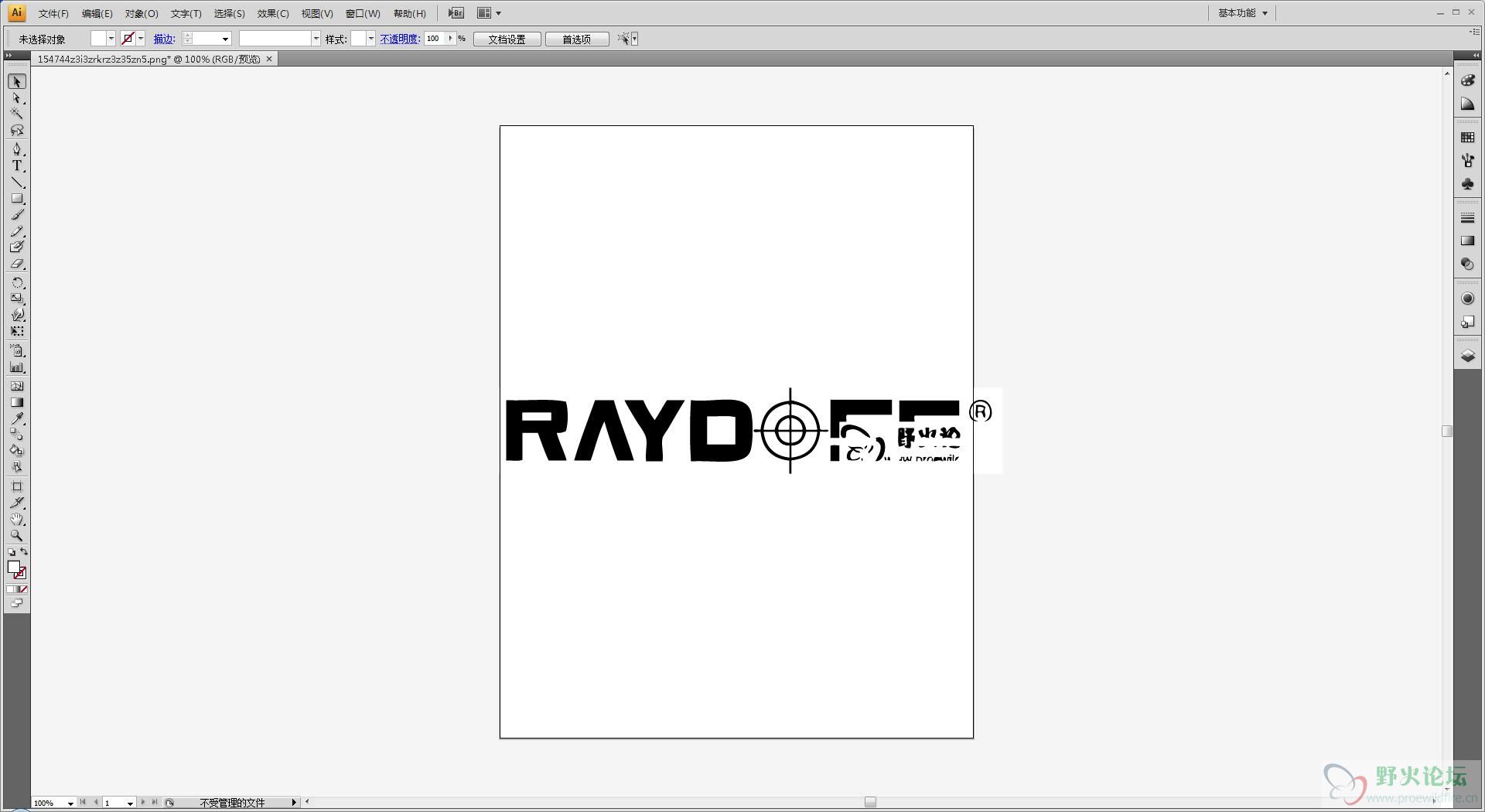Open the Color Guide panel
Image resolution: width=1485 pixels, height=812 pixels.
pyautogui.click(x=1467, y=104)
